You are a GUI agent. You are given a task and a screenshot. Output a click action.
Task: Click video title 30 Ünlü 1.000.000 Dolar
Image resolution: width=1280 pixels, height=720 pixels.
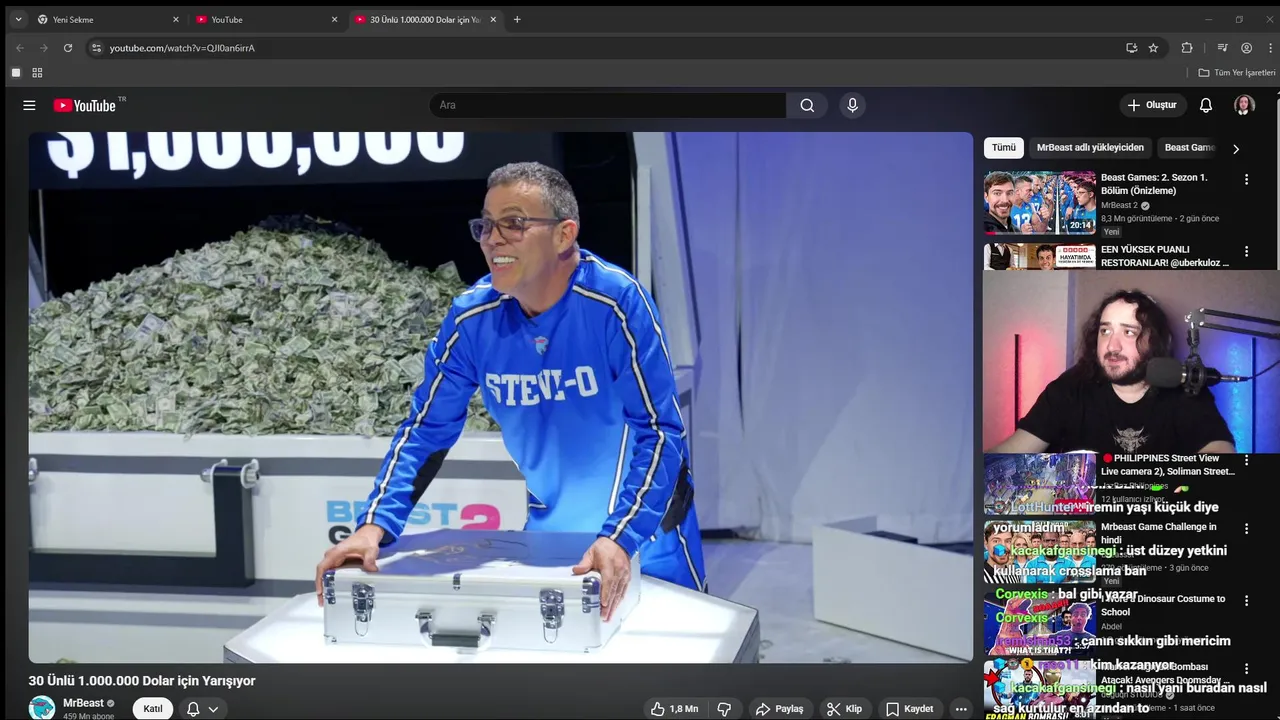142,681
